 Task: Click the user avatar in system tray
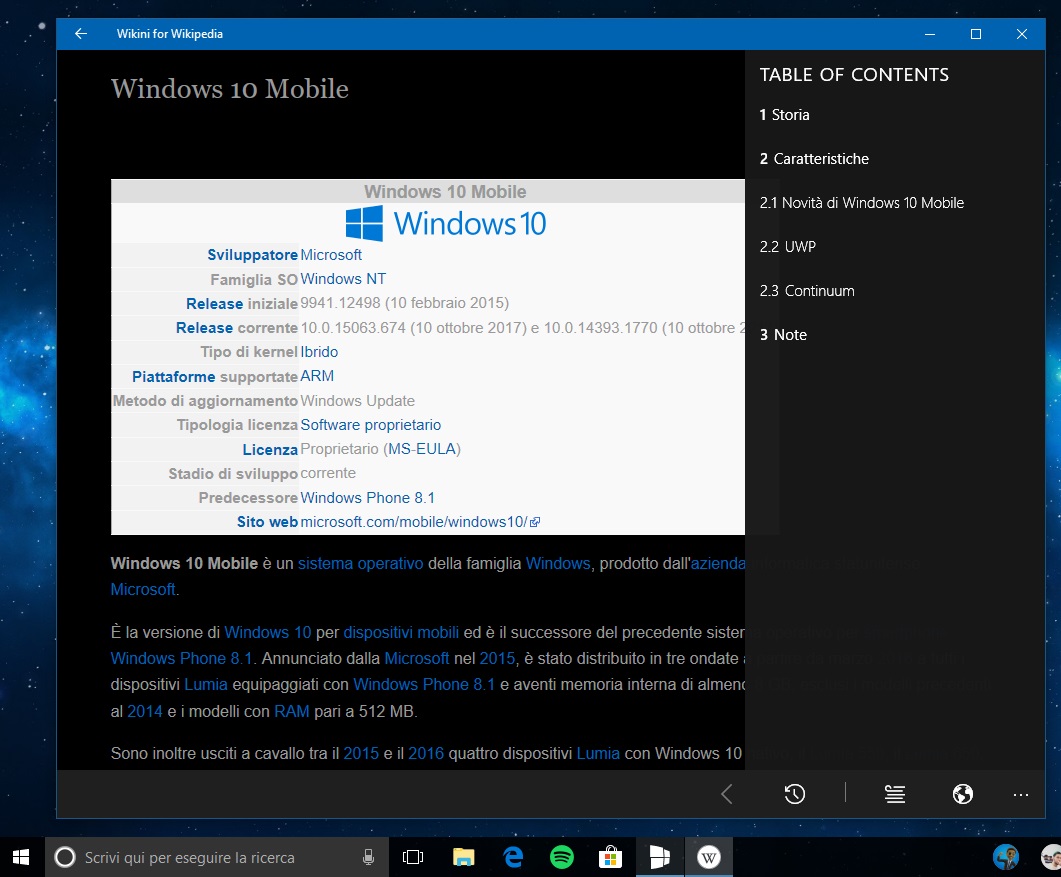tap(1006, 857)
